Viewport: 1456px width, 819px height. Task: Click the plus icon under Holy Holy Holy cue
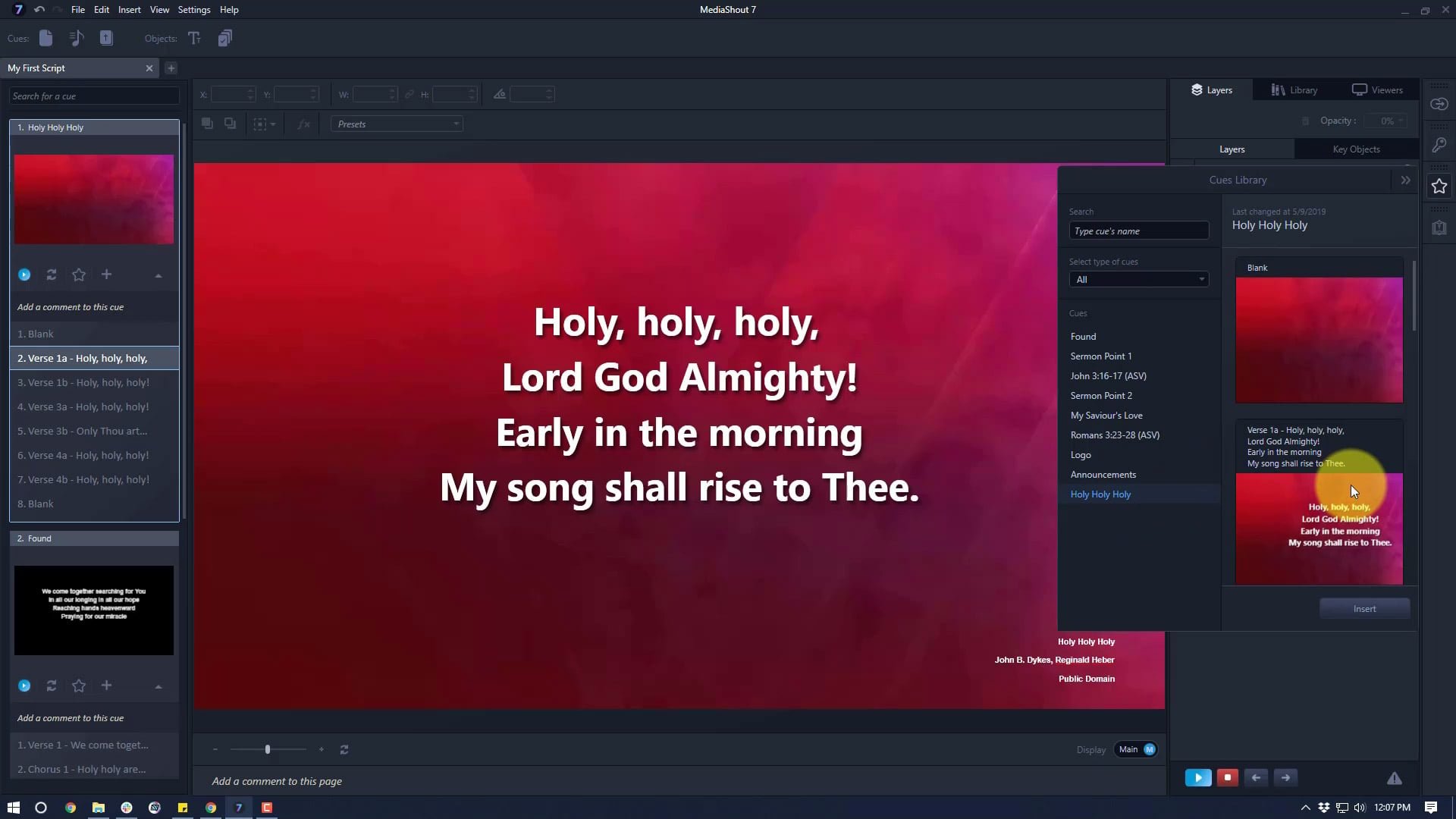(x=107, y=275)
